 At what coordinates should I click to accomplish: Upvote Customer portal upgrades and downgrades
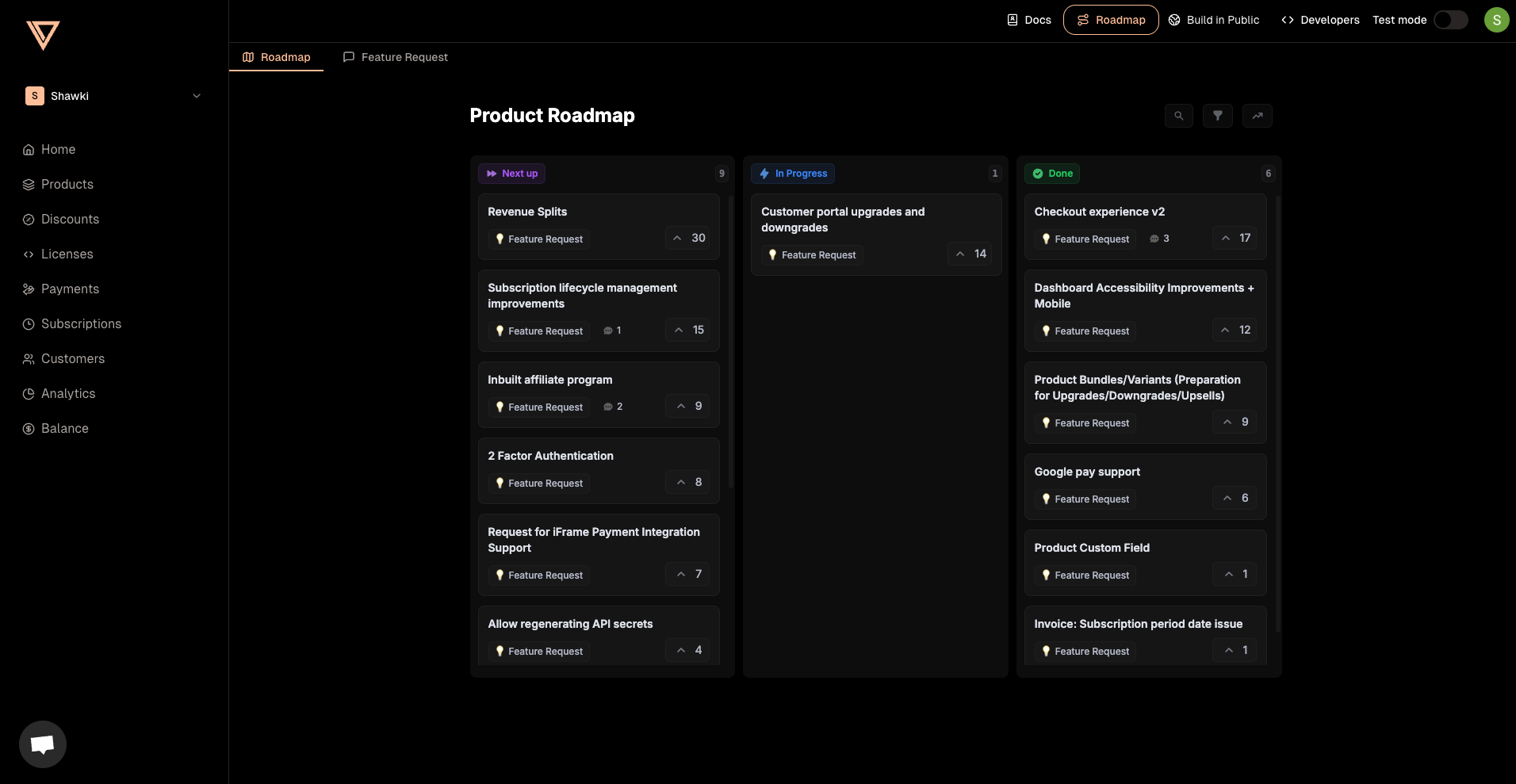[x=970, y=254]
